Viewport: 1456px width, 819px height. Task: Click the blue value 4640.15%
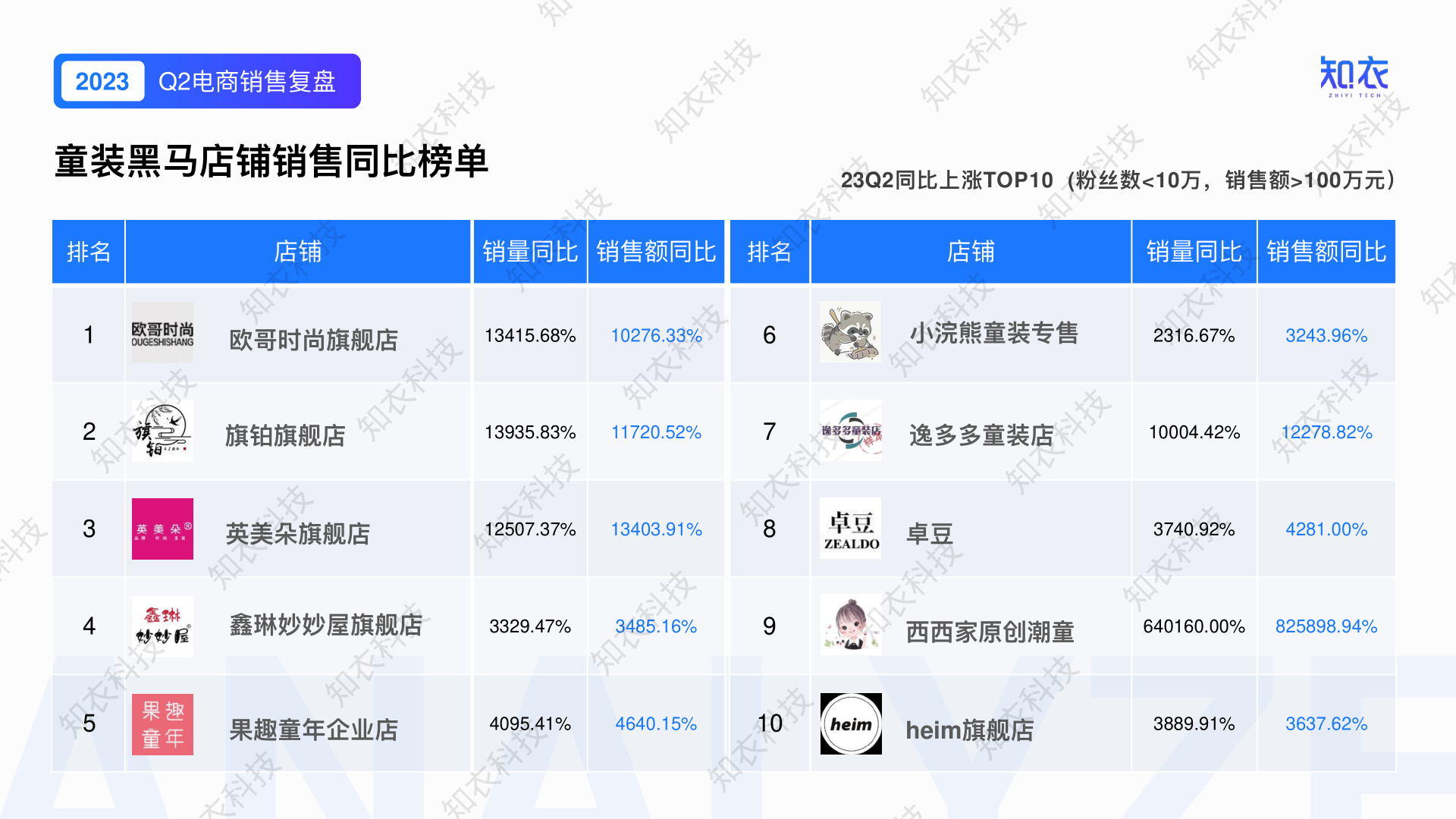[x=656, y=724]
